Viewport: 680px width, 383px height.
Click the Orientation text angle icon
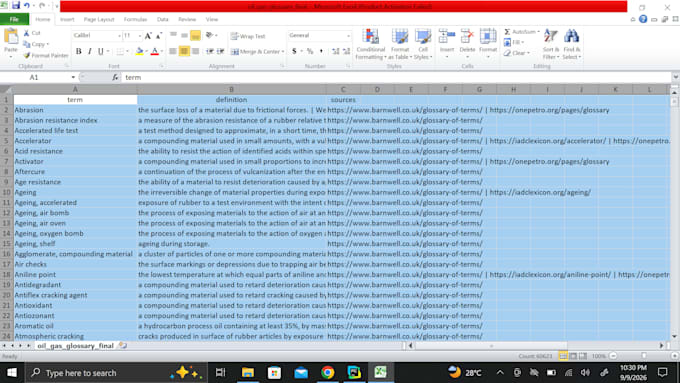click(x=209, y=35)
